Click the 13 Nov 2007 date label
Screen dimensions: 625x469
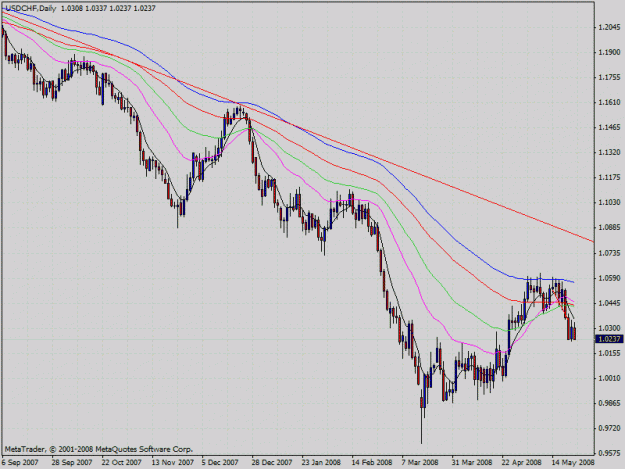173,463
